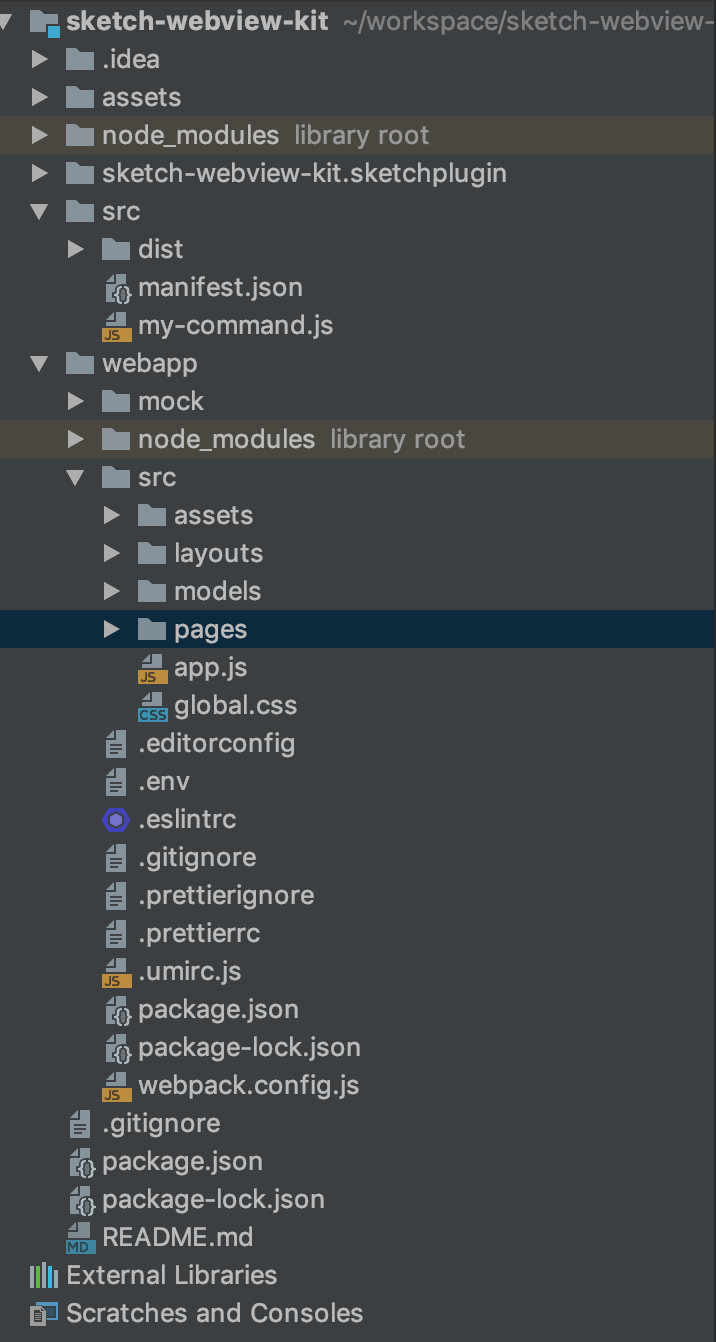The height and width of the screenshot is (1342, 716).
Task: Expand the assets folder arrow under webapp src
Action: pyautogui.click(x=112, y=515)
